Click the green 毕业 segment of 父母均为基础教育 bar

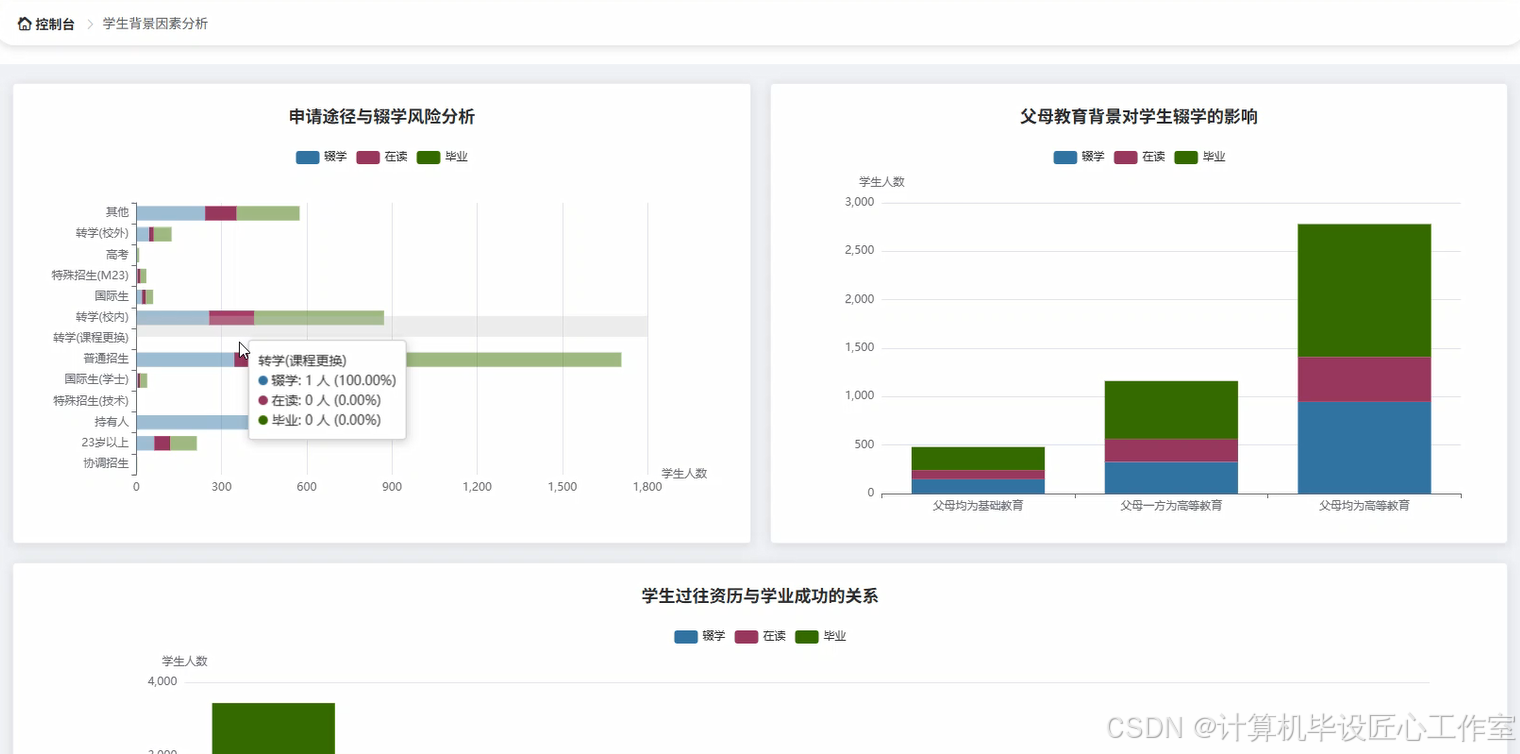pos(978,458)
